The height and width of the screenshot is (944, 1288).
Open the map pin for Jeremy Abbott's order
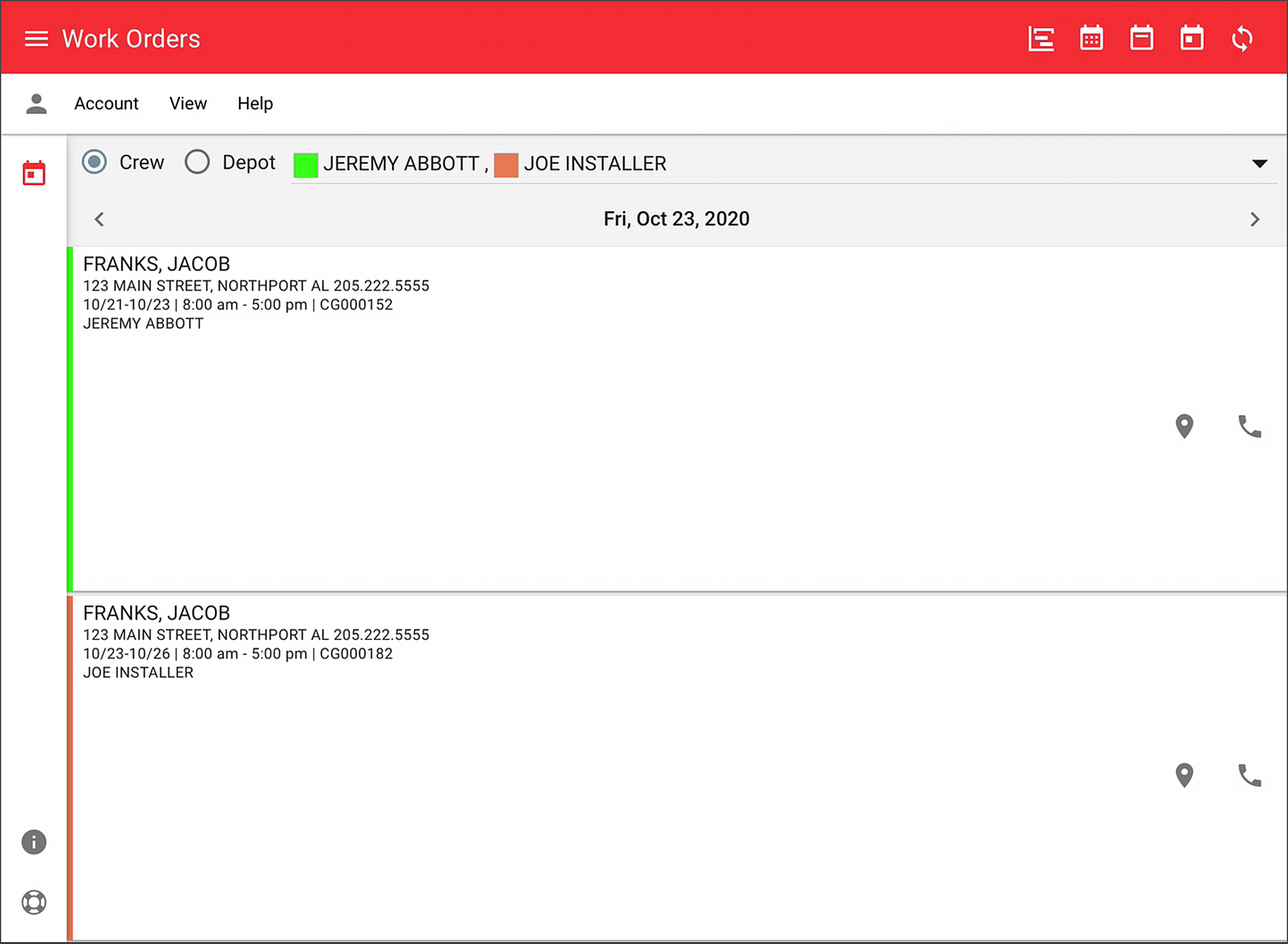coord(1184,426)
